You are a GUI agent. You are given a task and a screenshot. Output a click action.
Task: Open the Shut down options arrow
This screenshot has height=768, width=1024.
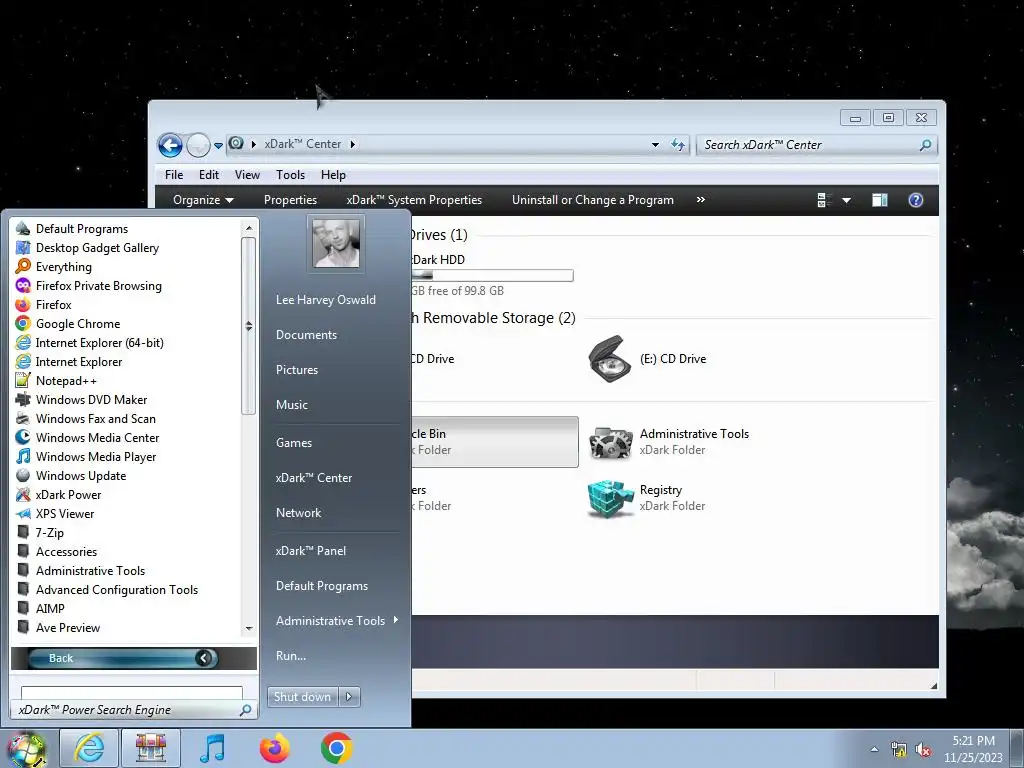tap(349, 697)
